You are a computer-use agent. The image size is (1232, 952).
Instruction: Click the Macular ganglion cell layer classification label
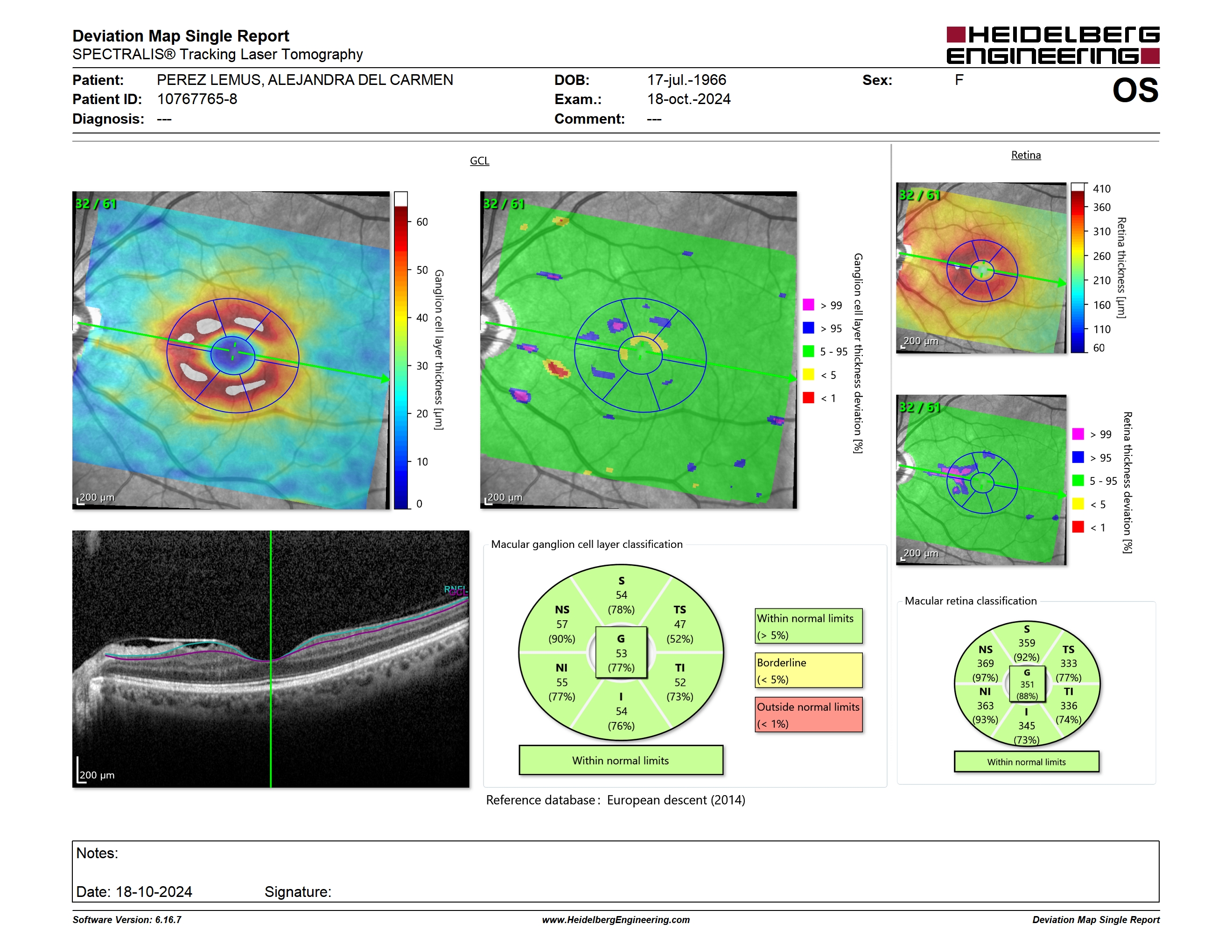pos(587,544)
